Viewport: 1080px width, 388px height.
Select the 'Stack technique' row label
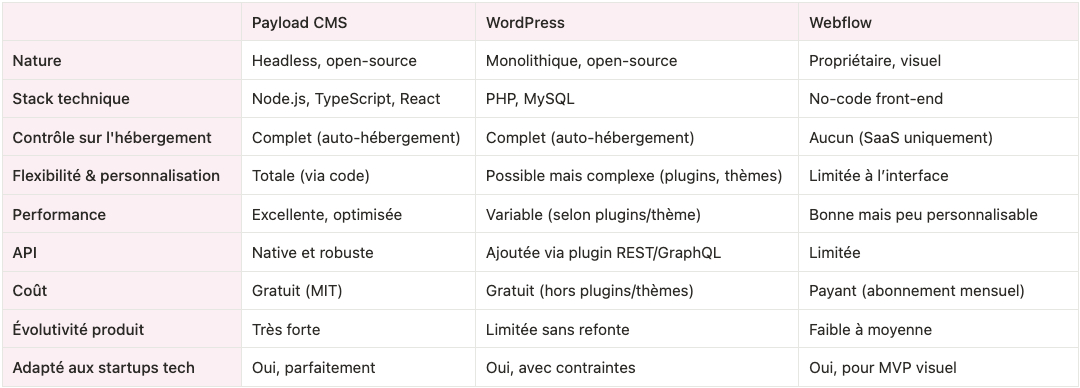pos(122,99)
